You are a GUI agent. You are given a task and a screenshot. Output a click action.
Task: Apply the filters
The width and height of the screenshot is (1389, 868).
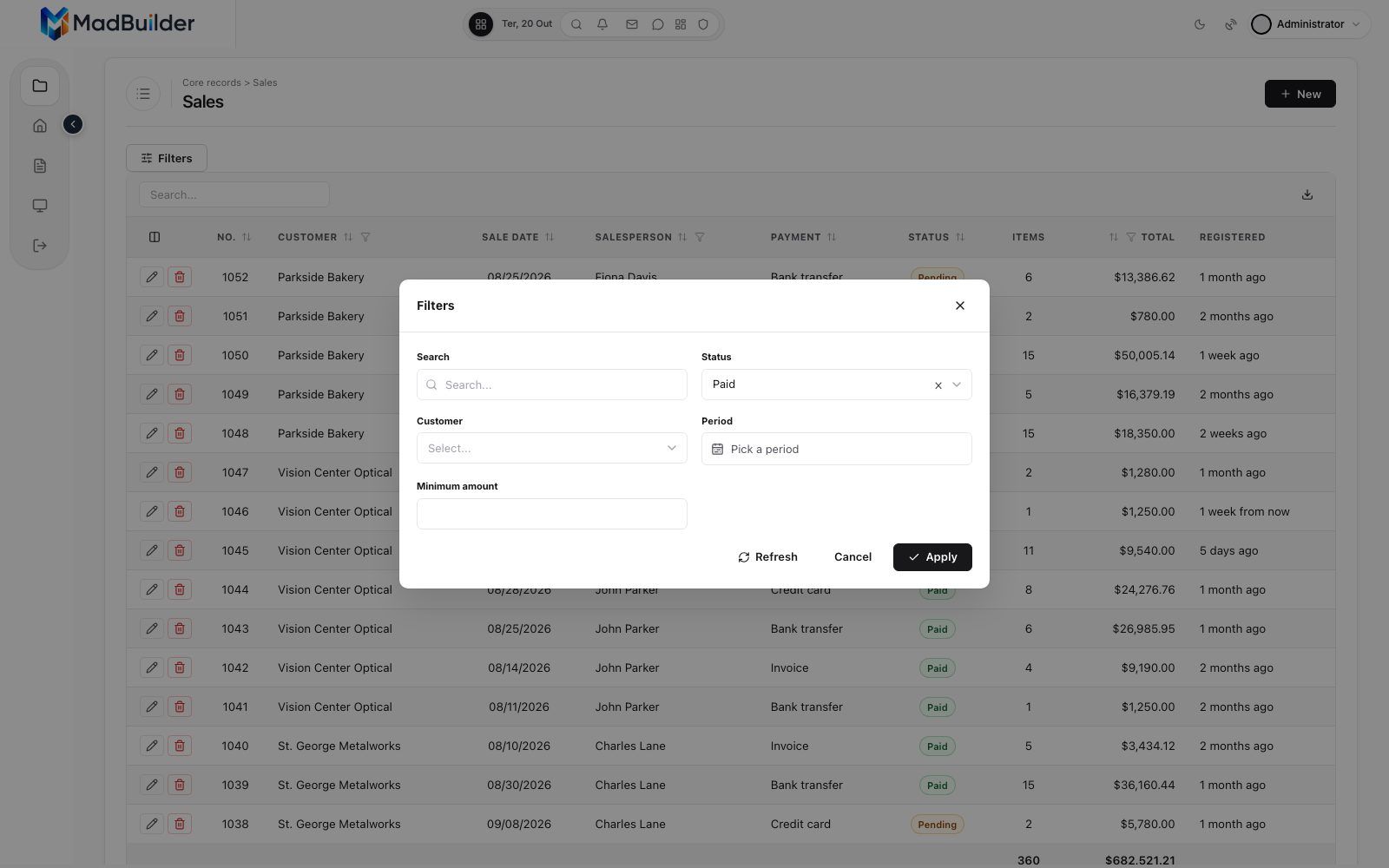point(932,557)
